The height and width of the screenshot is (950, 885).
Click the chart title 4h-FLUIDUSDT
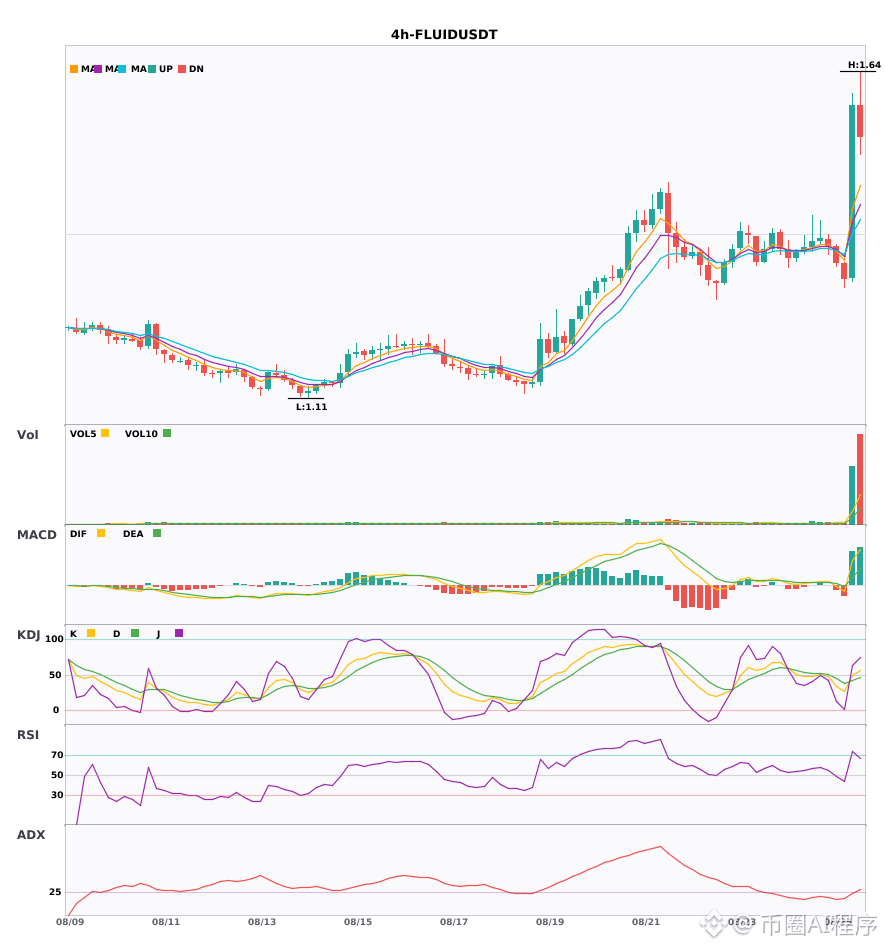(x=444, y=35)
